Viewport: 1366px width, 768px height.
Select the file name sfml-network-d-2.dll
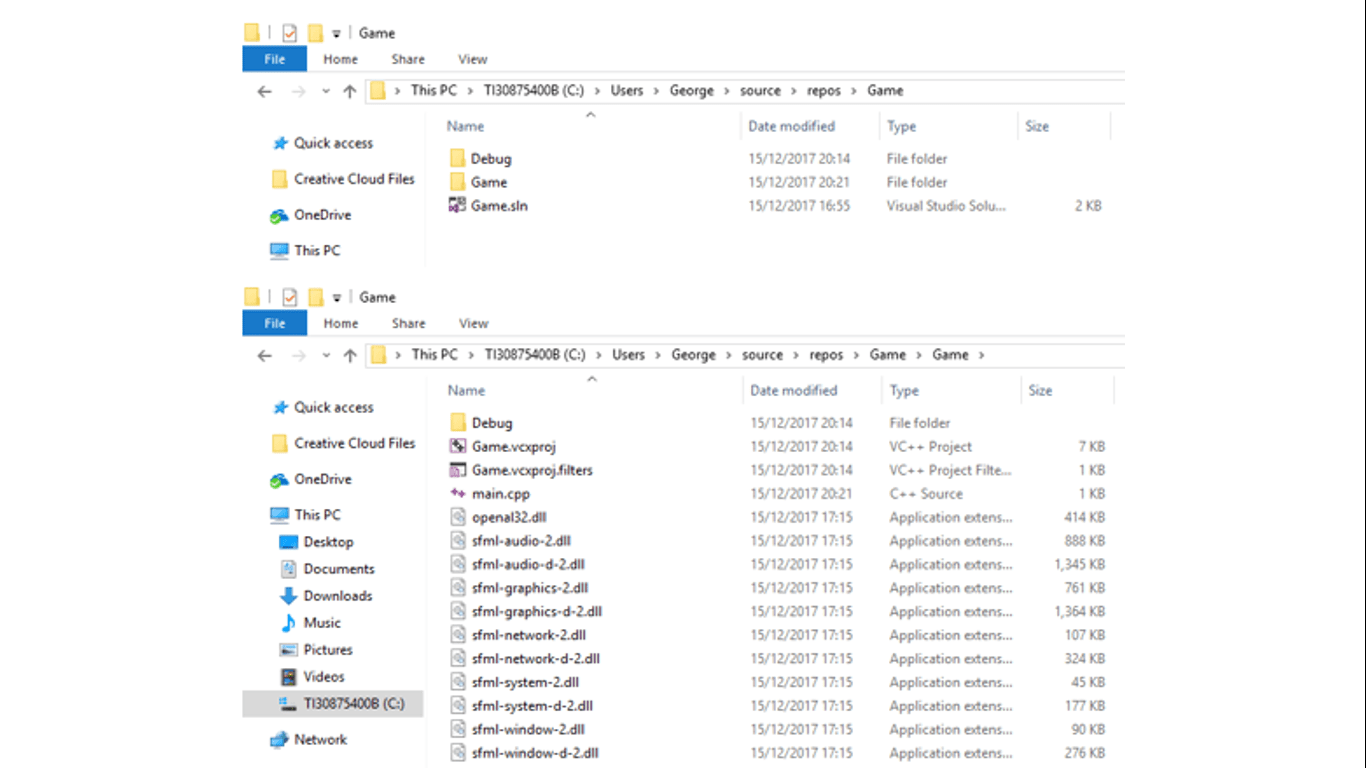[x=536, y=659]
